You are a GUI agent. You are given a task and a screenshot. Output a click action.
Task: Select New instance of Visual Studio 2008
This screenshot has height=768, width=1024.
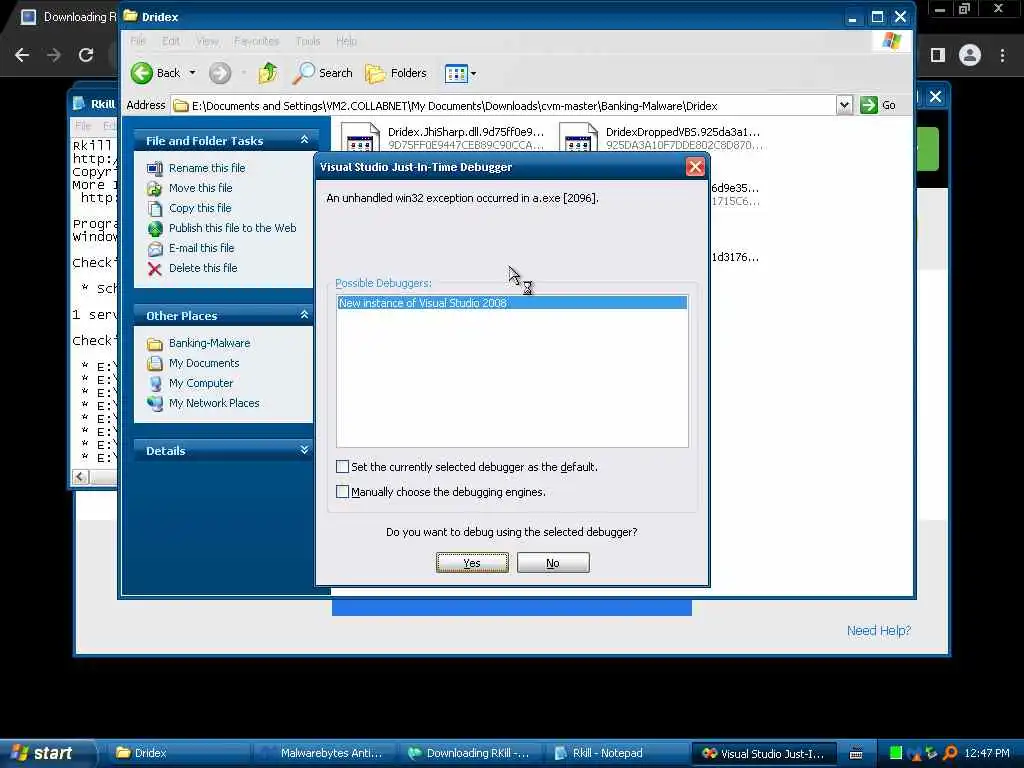click(x=512, y=303)
